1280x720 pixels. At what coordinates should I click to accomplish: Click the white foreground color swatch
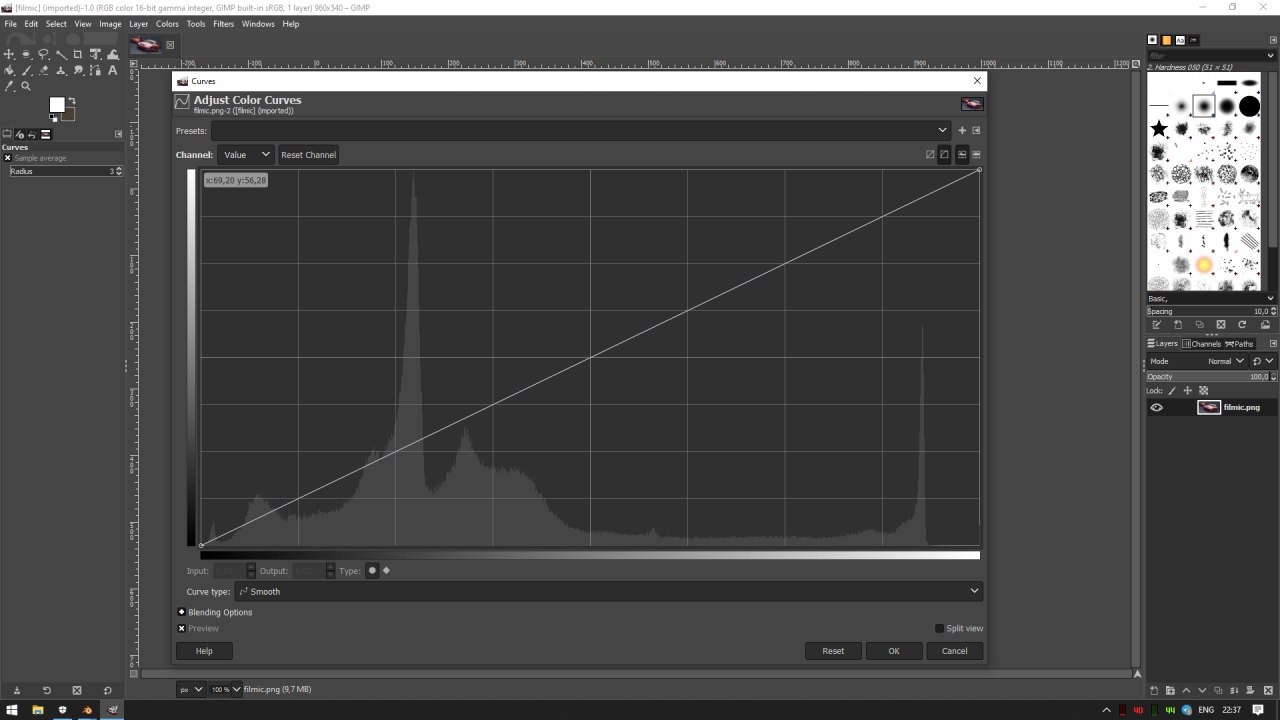pos(57,104)
